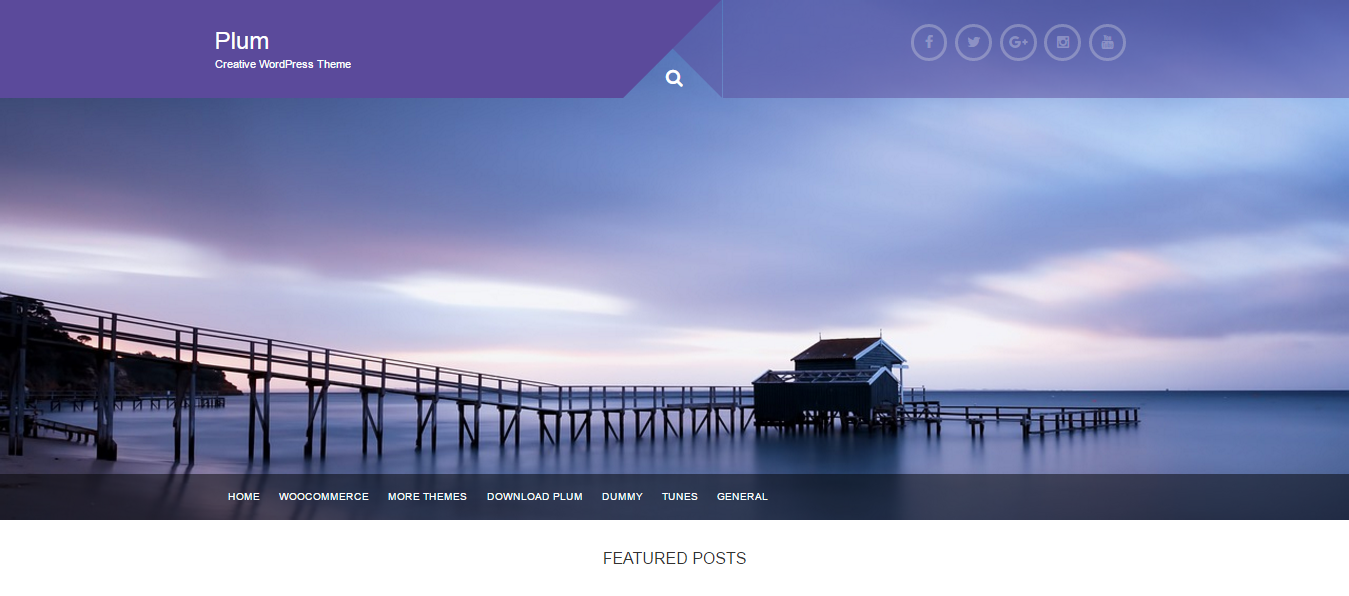Visit the Facebook social icon
Screen dimensions: 1349x596
coord(929,42)
